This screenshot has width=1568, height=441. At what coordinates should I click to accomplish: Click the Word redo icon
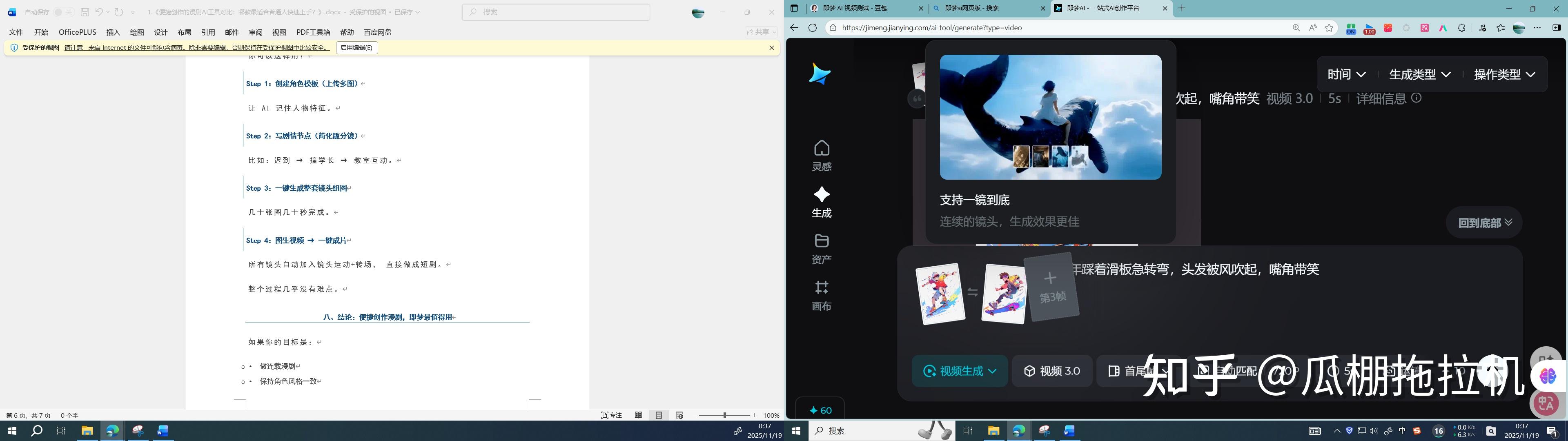(x=119, y=12)
